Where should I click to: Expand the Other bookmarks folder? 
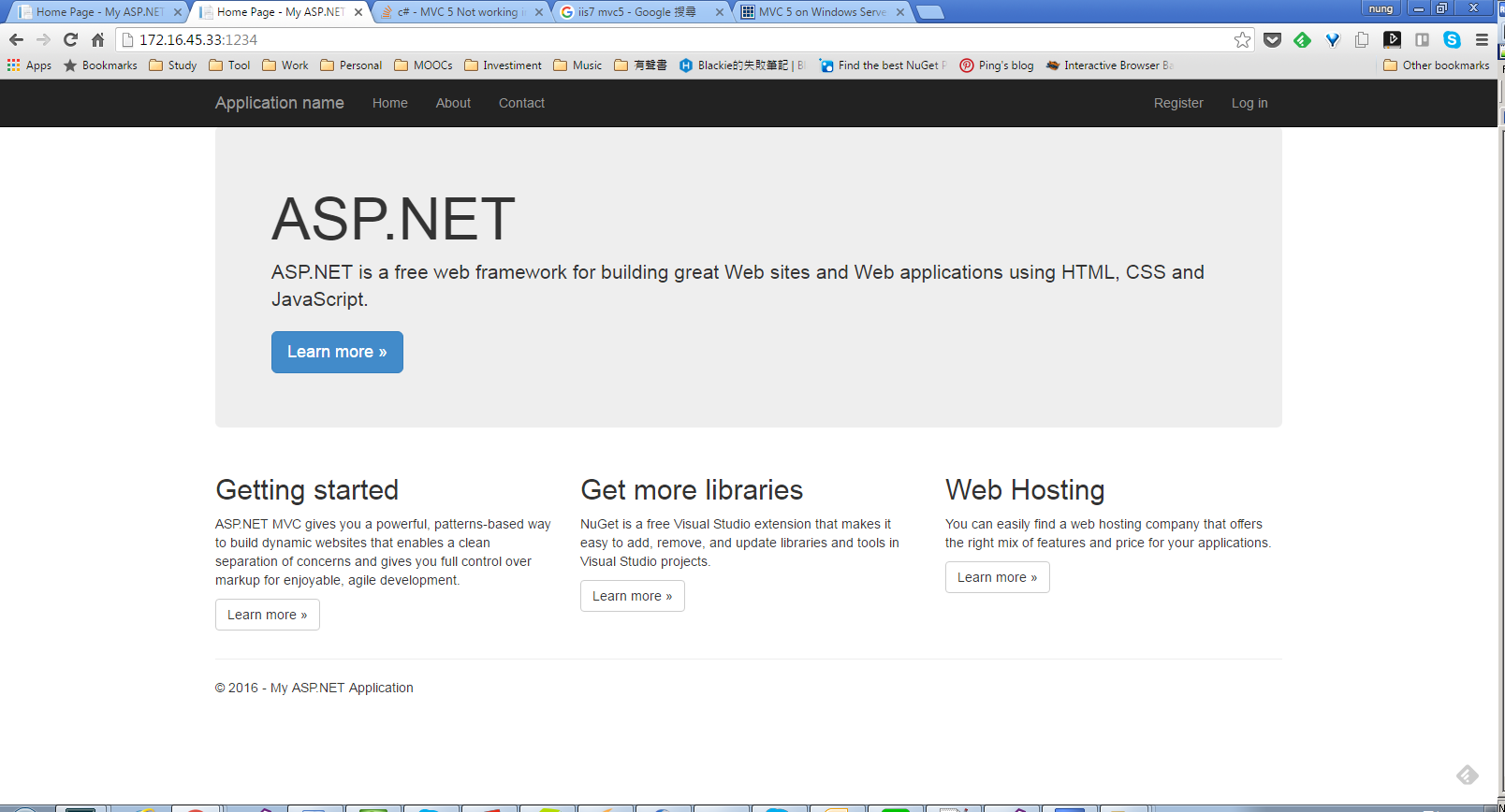click(x=1436, y=65)
